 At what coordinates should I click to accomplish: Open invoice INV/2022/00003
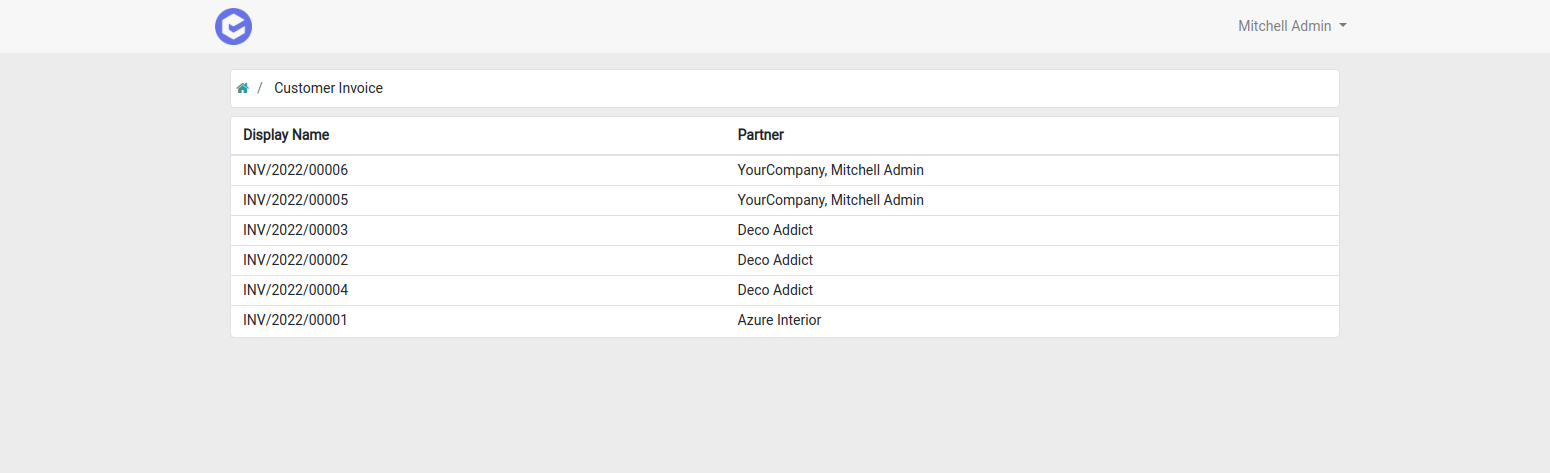click(x=295, y=230)
